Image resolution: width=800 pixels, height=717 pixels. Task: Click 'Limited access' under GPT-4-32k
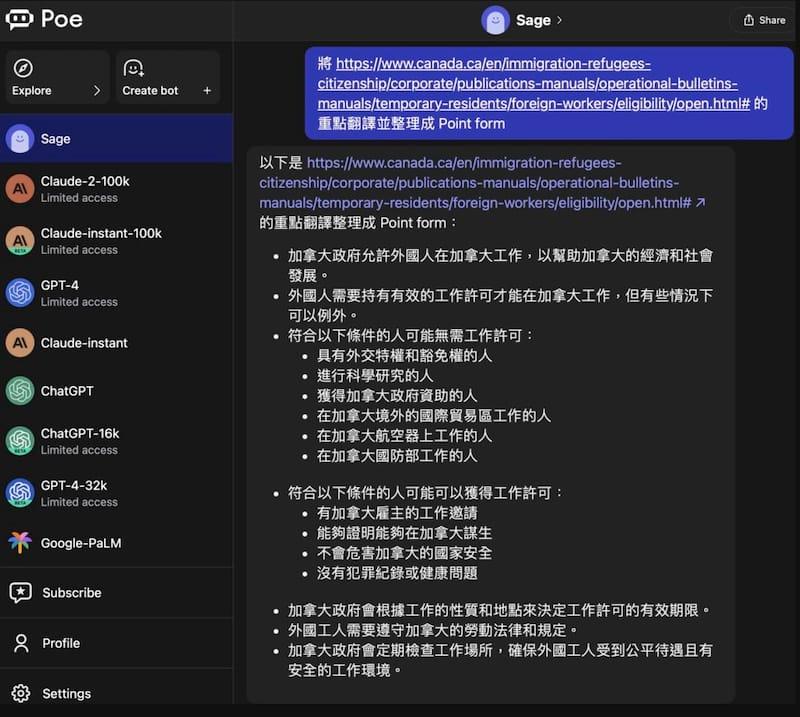[79, 502]
